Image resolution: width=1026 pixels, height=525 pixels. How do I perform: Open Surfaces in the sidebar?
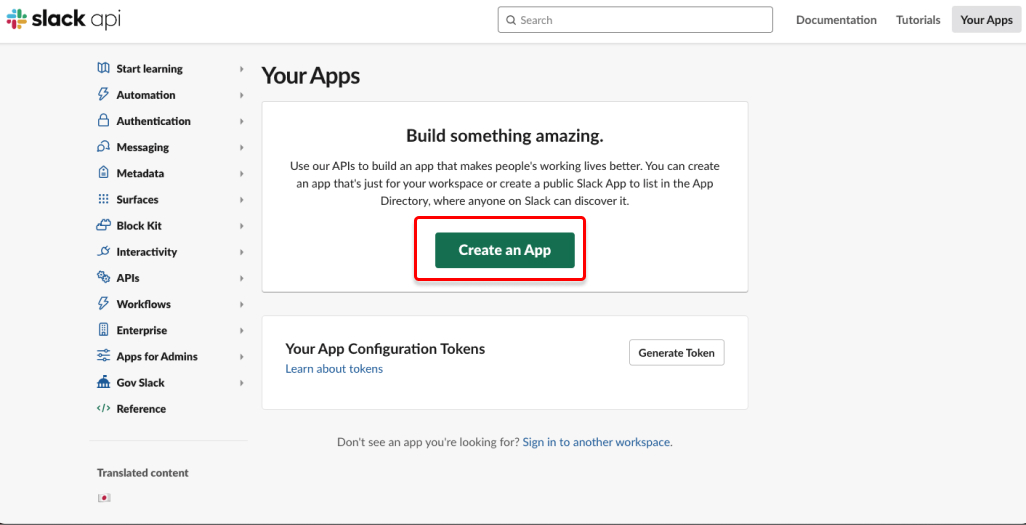[x=137, y=200]
